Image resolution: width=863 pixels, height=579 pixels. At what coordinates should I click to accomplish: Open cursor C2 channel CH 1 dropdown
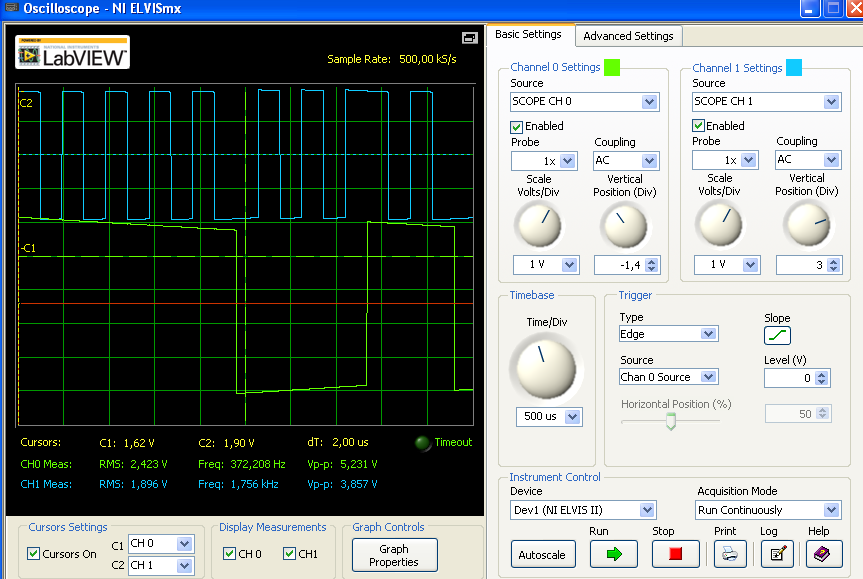(161, 565)
